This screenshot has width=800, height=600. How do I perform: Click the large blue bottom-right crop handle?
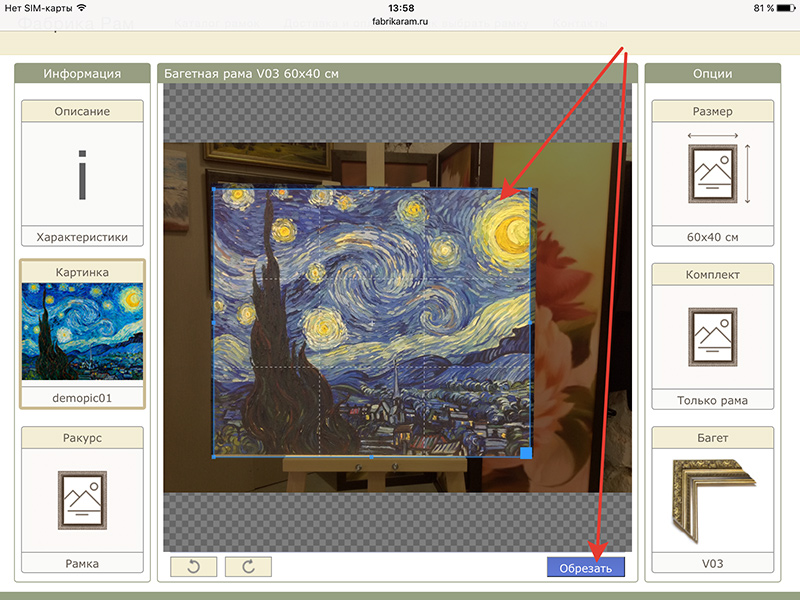coord(526,453)
